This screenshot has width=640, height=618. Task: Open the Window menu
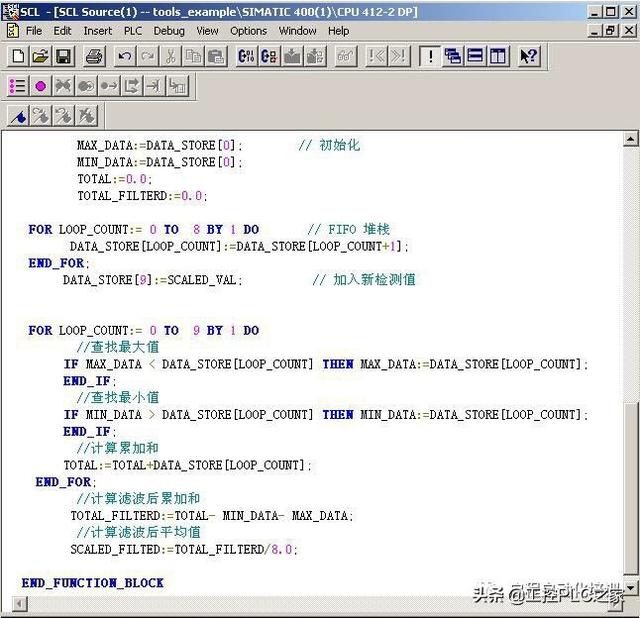297,31
